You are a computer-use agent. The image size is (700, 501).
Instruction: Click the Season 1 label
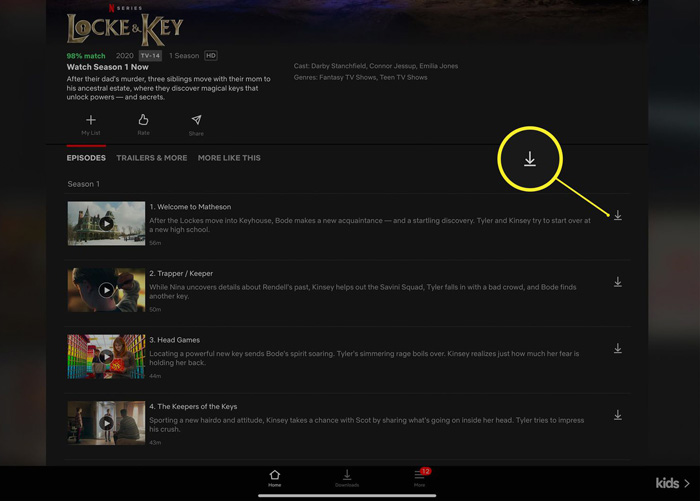click(83, 184)
